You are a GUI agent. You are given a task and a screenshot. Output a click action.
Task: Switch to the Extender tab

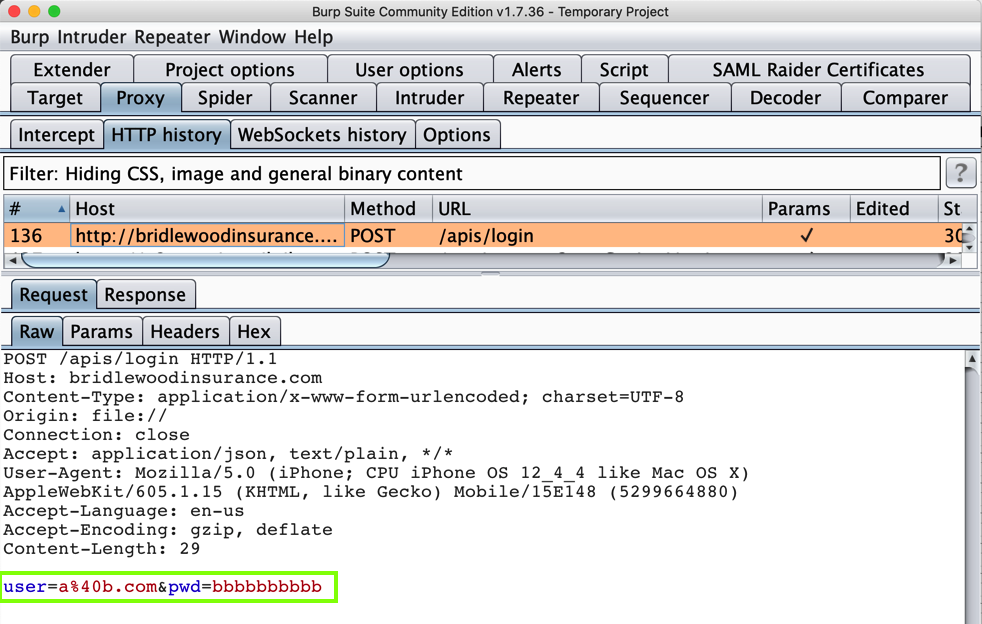pyautogui.click(x=71, y=69)
